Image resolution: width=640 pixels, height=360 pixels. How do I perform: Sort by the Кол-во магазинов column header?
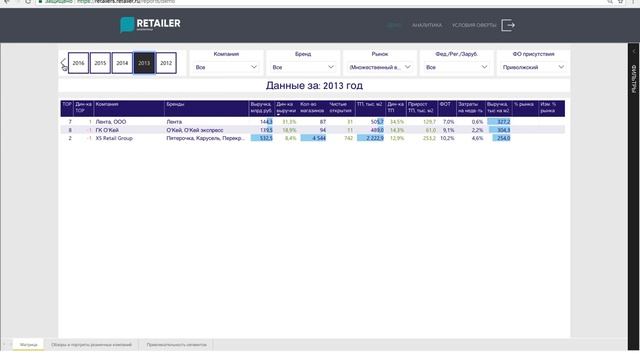pos(313,108)
